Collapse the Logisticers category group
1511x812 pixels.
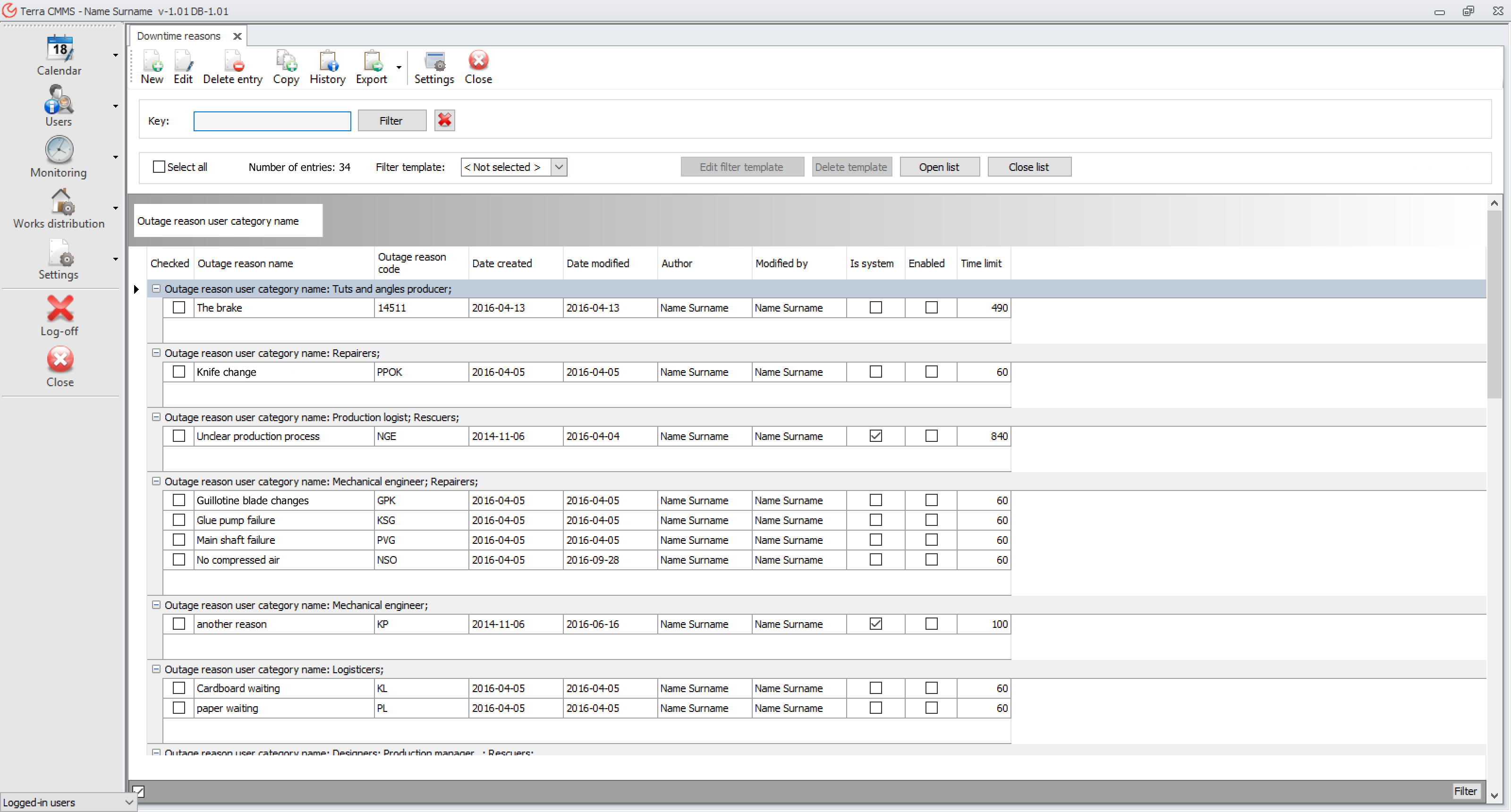coord(156,669)
